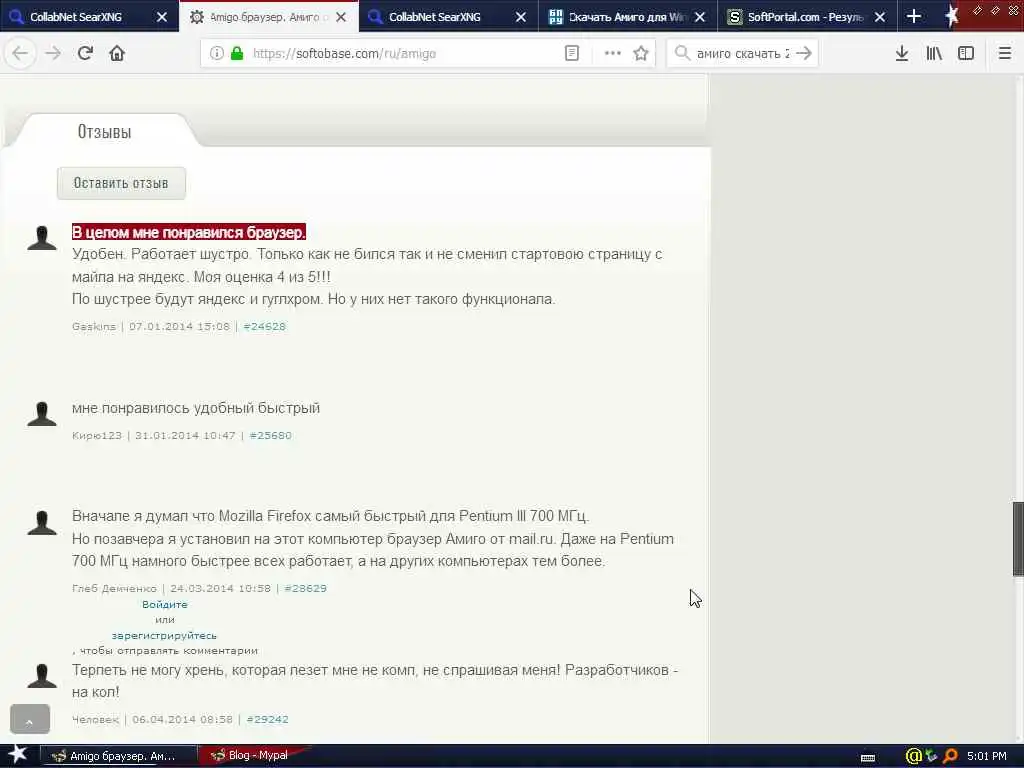The image size is (1024, 768).
Task: Click the search box magnifier icon
Action: (682, 54)
